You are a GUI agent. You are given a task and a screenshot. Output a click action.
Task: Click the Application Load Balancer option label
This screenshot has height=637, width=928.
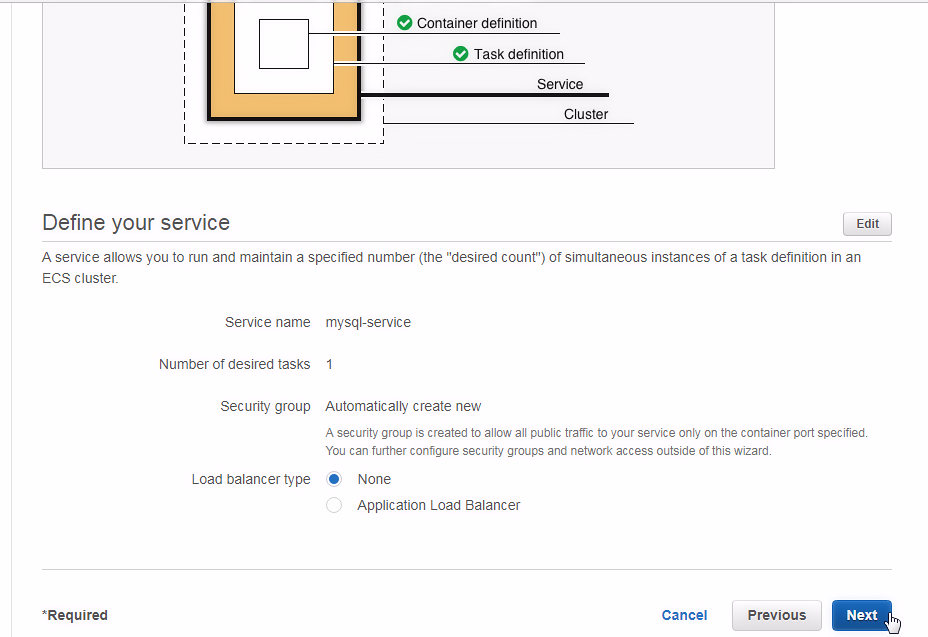coord(439,505)
